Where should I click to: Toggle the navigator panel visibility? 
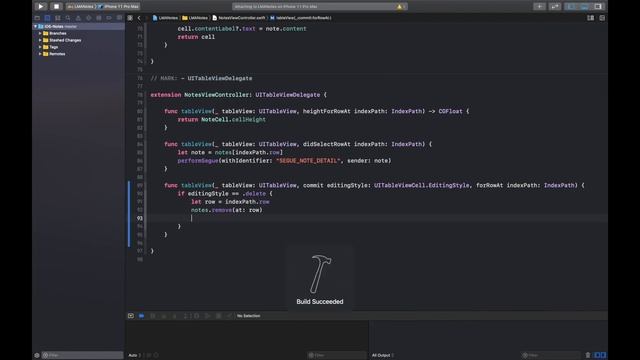[571, 7]
